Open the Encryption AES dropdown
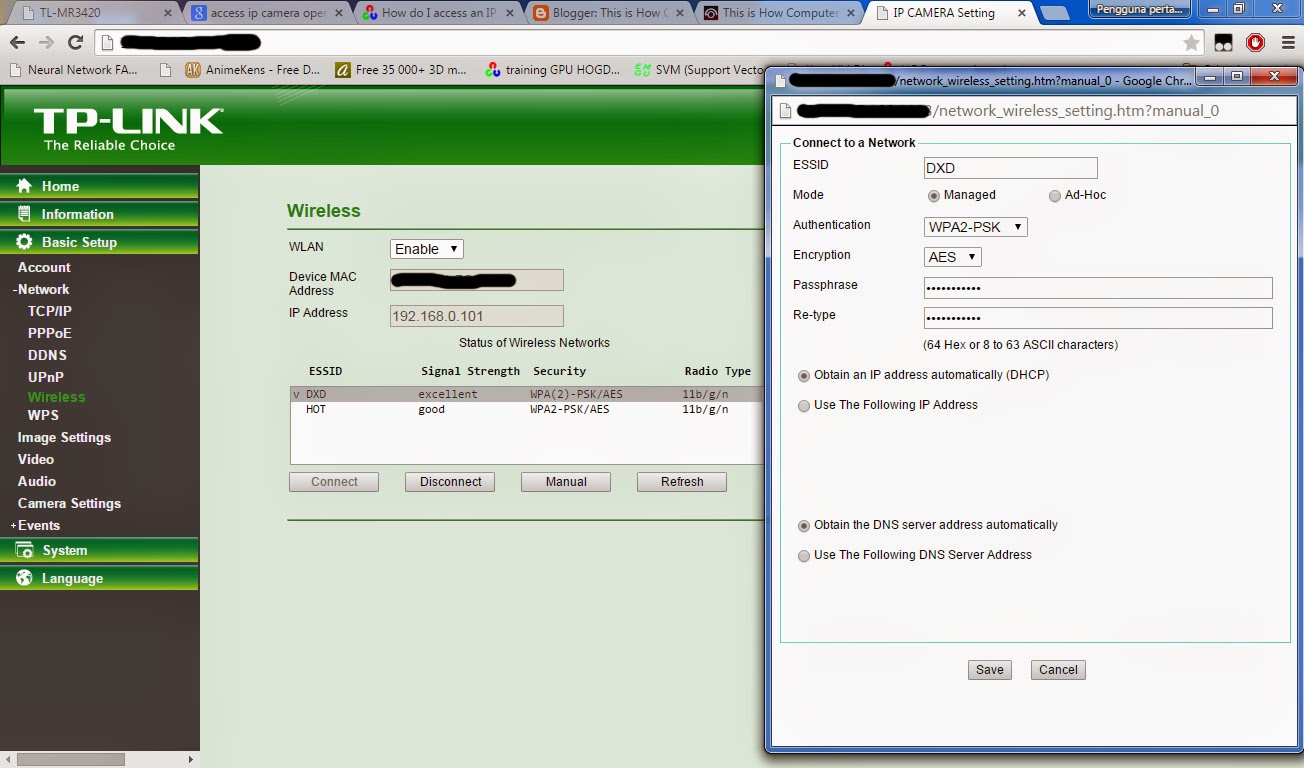The height and width of the screenshot is (768, 1304). point(953,257)
